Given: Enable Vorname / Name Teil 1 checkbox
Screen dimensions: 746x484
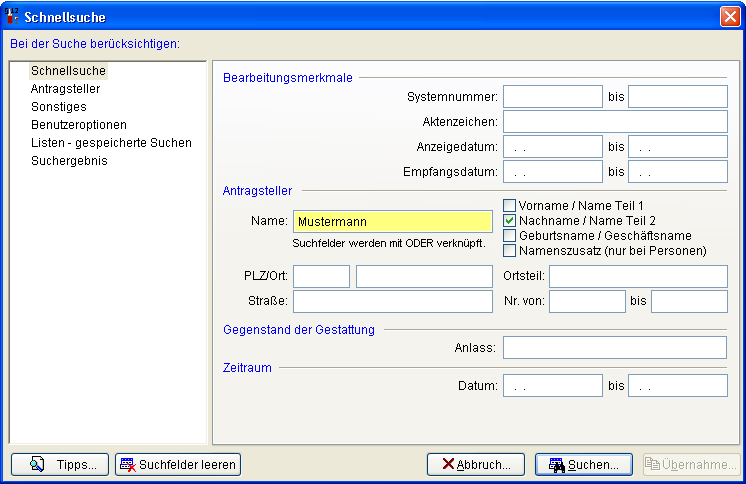Looking at the screenshot, I should point(509,206).
